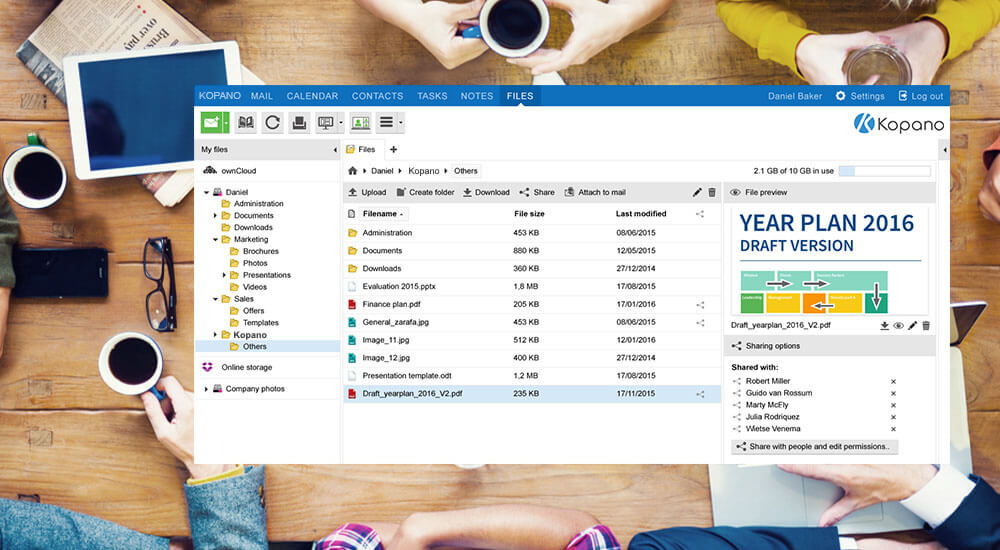Expand the Presentations folder in the tree

click(x=224, y=275)
